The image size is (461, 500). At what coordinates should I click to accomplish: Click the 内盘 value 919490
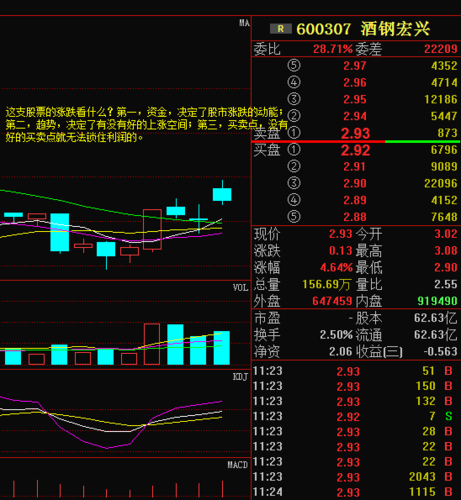(438, 301)
